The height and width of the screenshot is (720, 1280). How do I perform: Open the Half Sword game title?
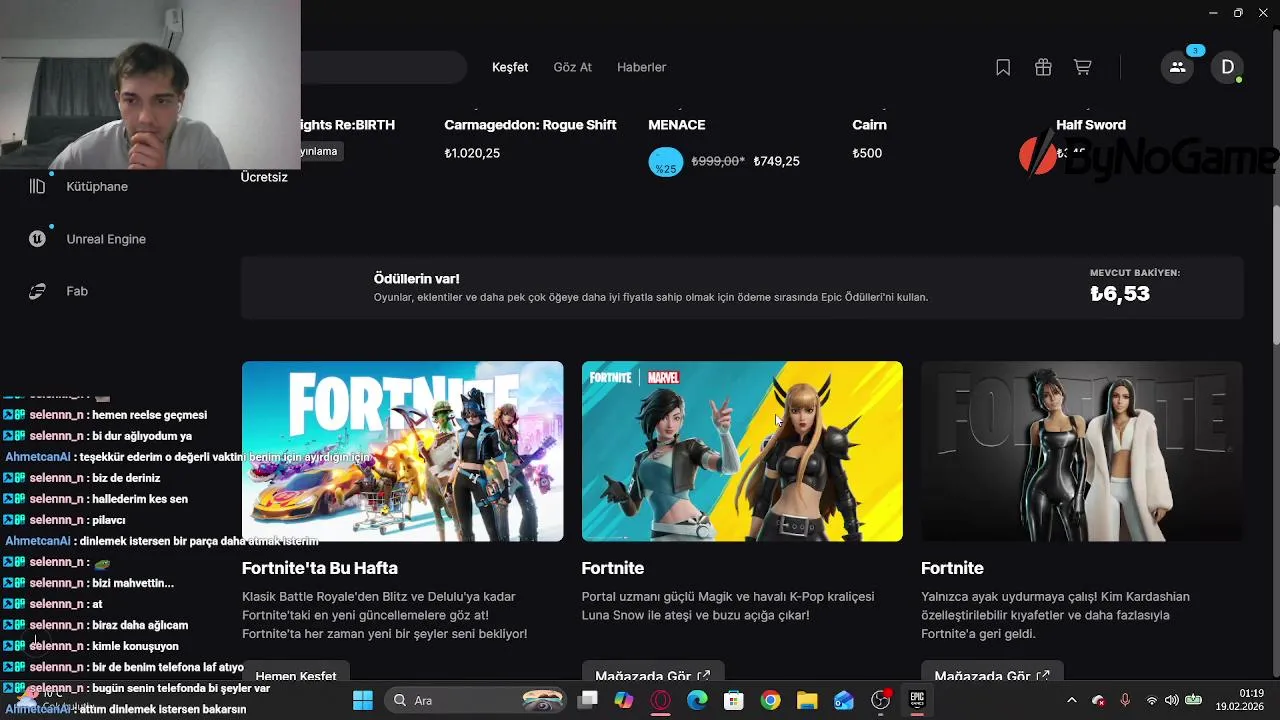1091,125
